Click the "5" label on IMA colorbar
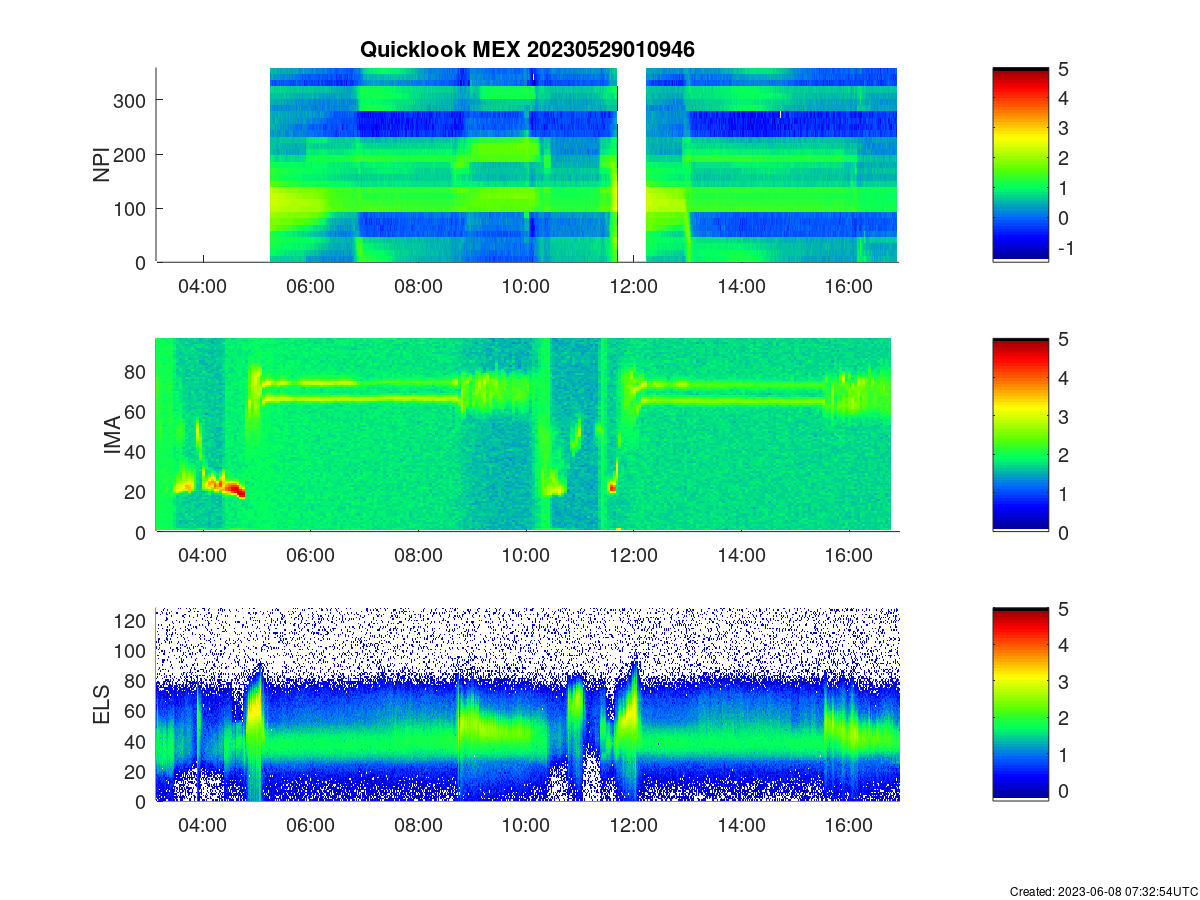This screenshot has height=900, width=1200. 1064,339
